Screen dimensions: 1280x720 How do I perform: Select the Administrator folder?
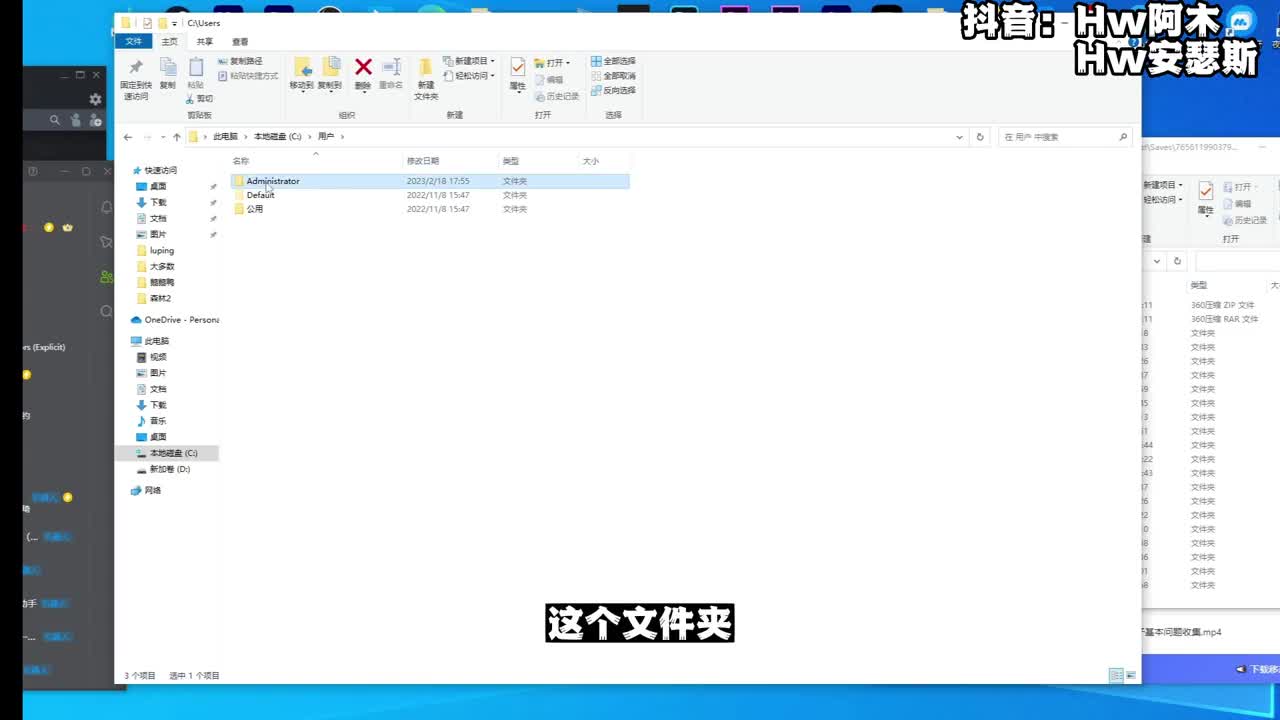coord(430,181)
